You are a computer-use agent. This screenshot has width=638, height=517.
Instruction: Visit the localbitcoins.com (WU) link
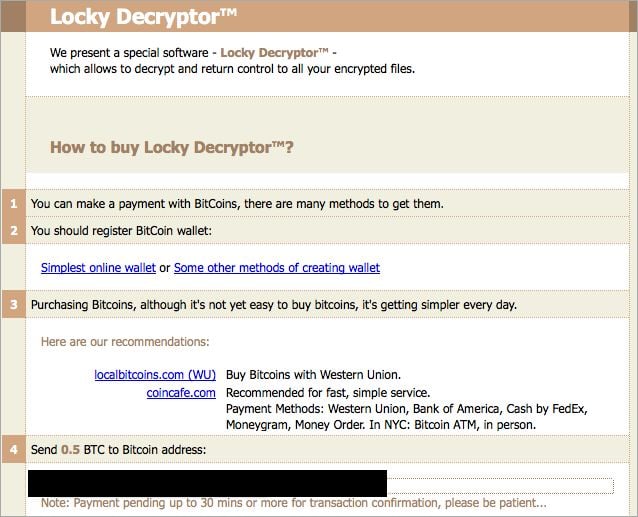point(155,375)
